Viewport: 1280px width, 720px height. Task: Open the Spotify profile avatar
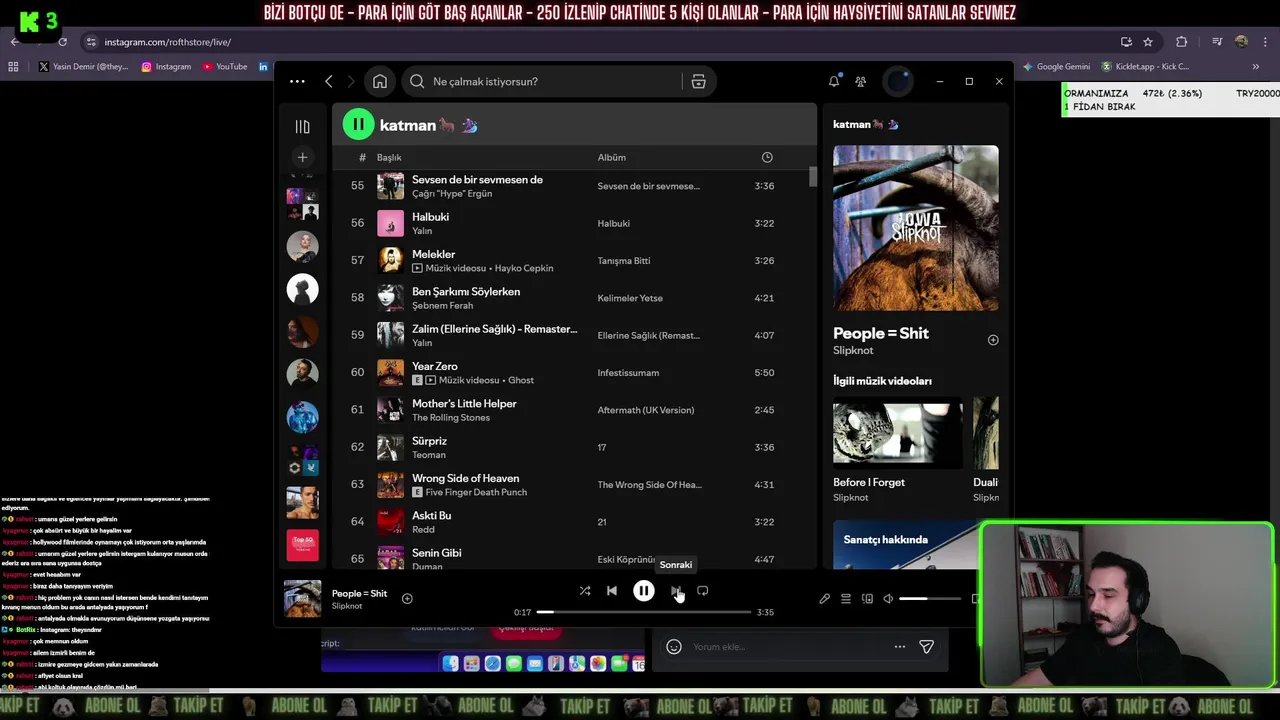pos(898,81)
